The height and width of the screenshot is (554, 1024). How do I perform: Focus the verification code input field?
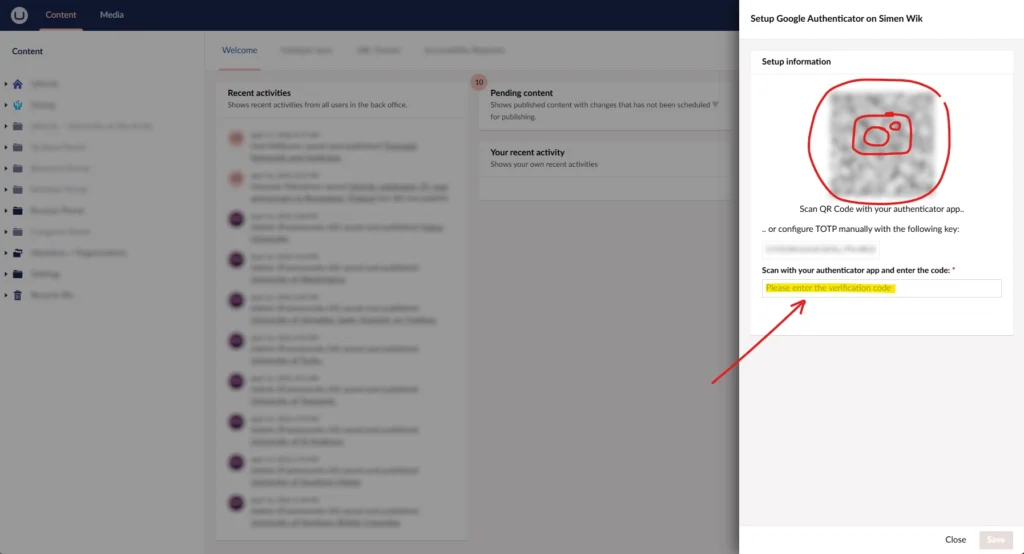coord(880,288)
